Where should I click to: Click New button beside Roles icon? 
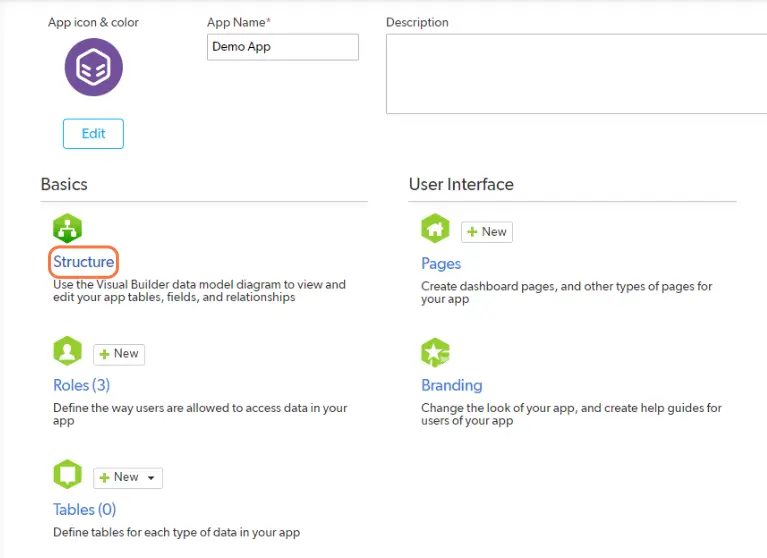119,354
